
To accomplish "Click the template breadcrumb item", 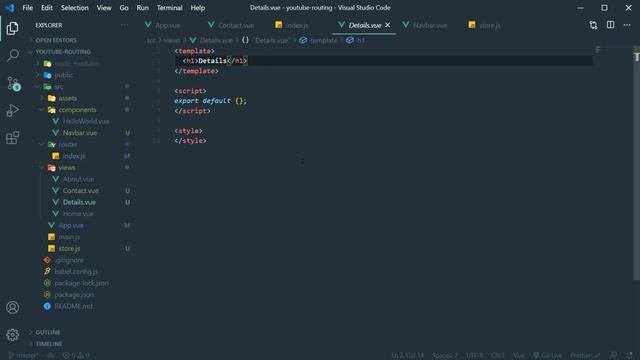I will 319,40.
